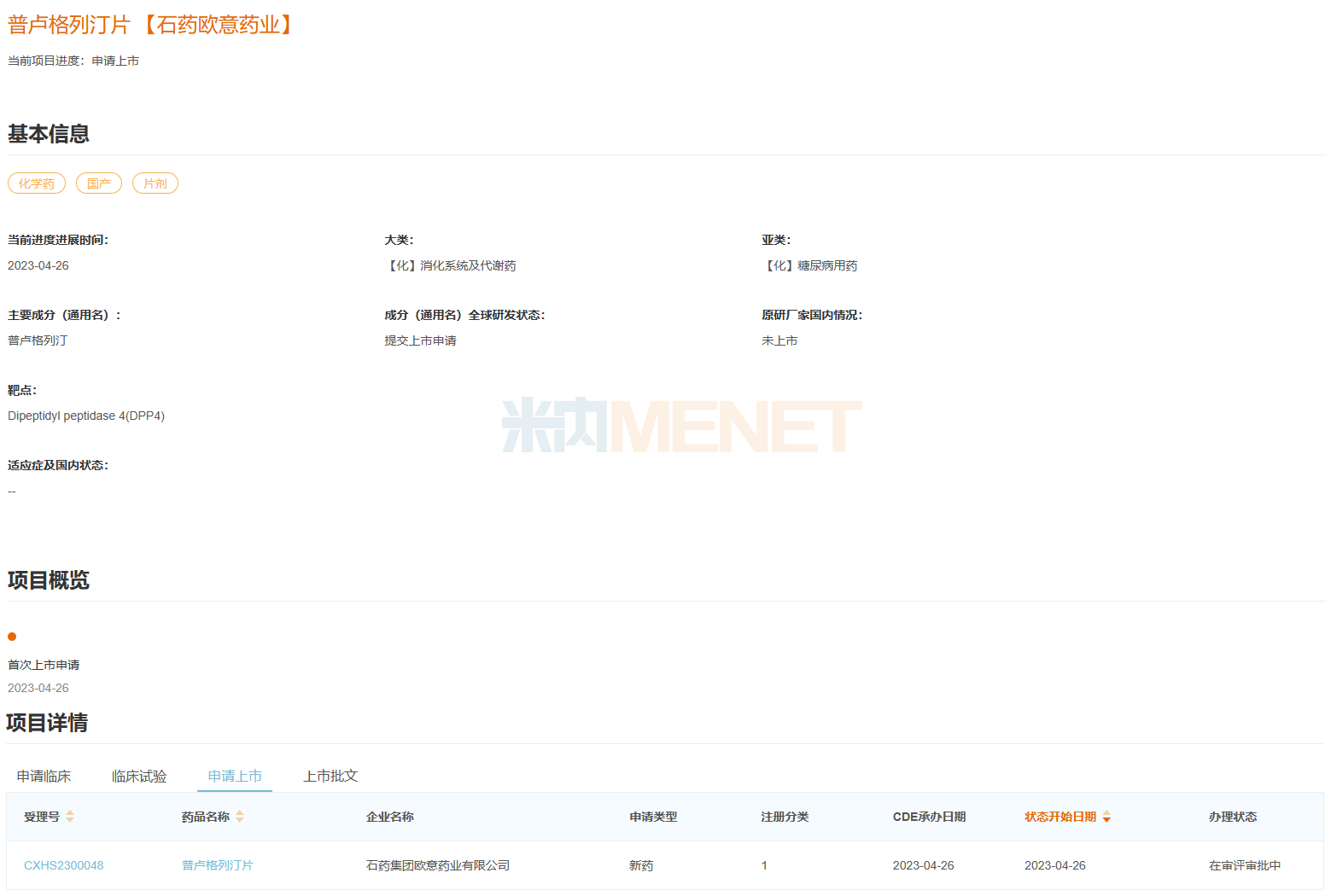
Task: Click the MENET watermark logo
Action: pos(681,425)
